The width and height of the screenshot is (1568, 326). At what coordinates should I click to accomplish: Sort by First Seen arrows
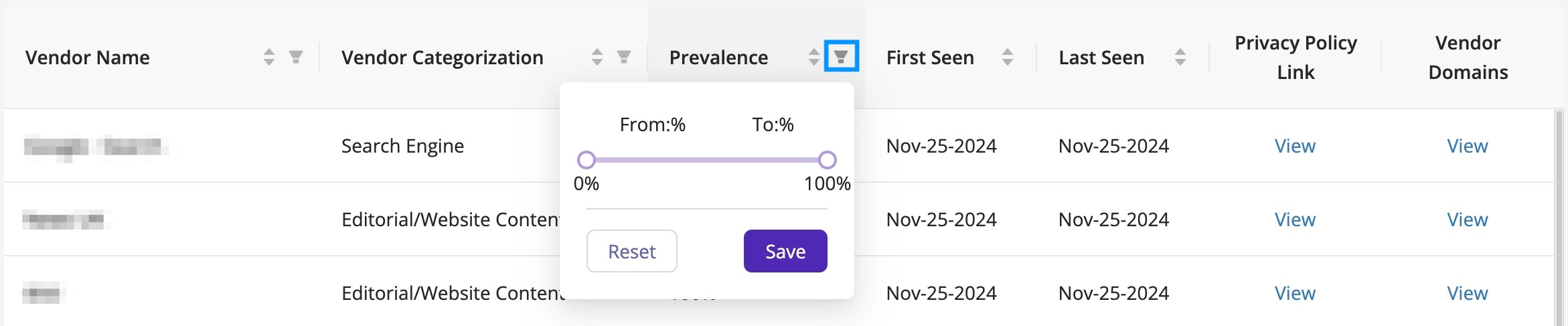tap(1007, 57)
